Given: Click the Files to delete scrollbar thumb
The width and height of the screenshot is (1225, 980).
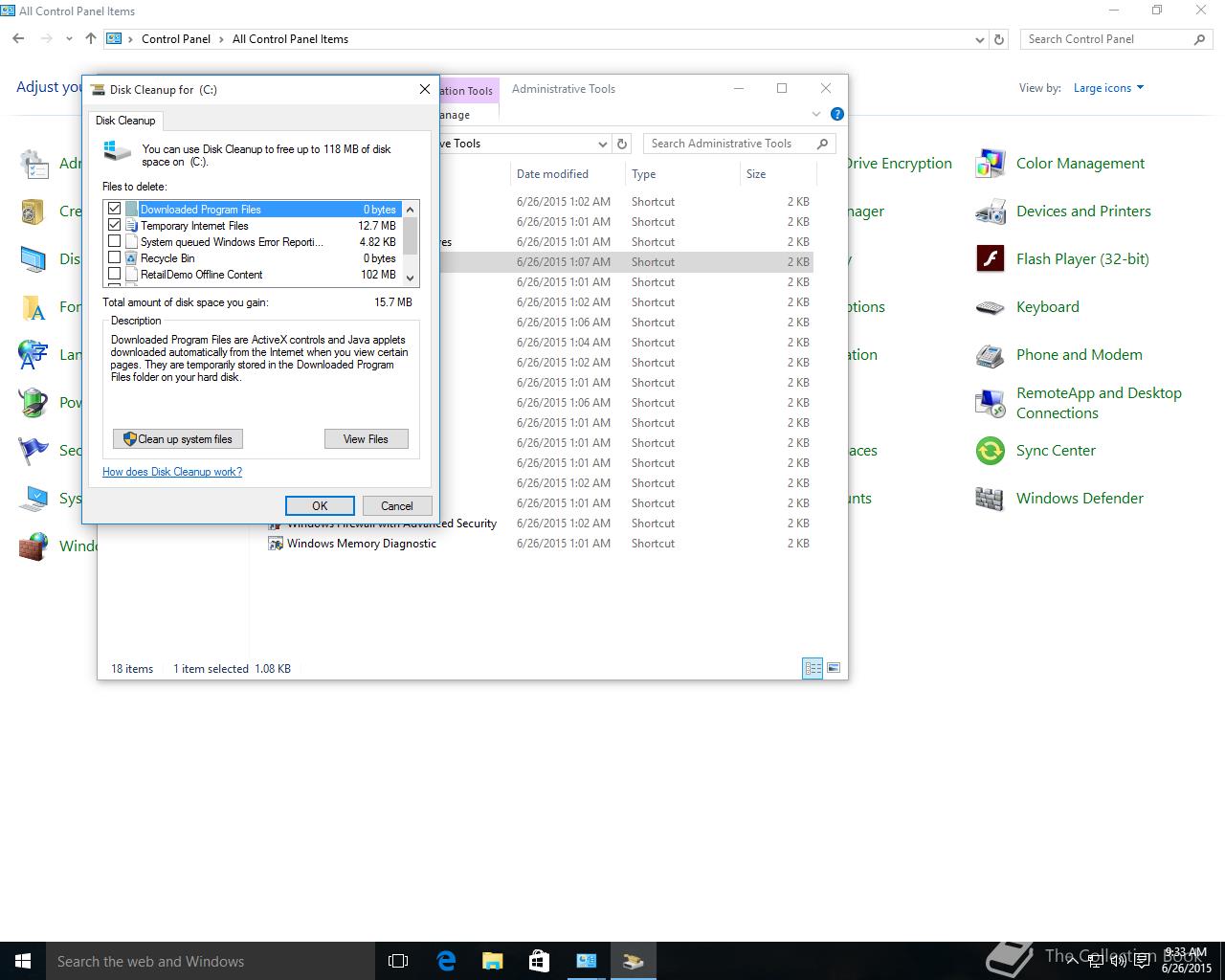Looking at the screenshot, I should (411, 235).
